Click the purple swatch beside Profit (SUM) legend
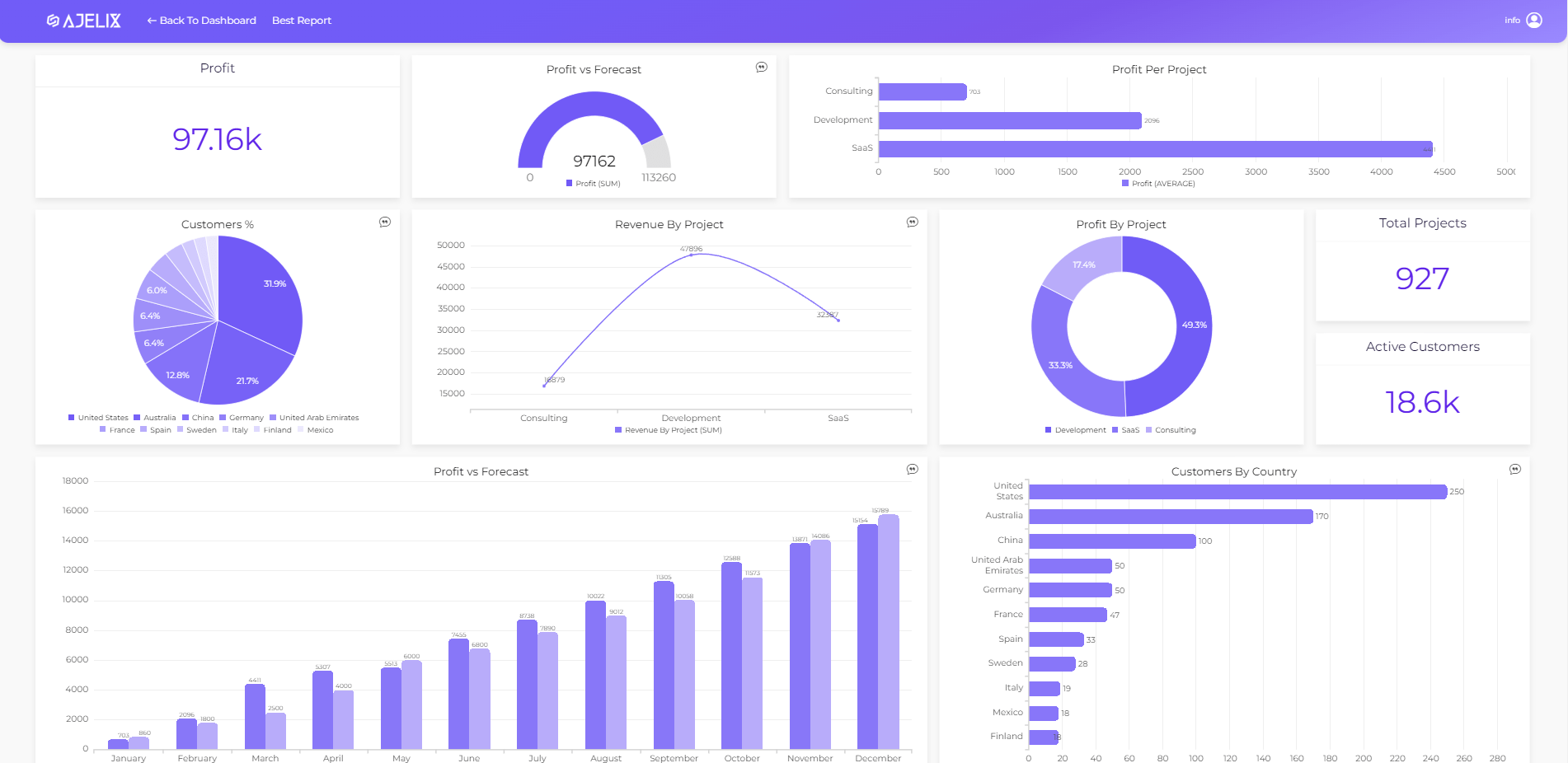 (x=570, y=183)
